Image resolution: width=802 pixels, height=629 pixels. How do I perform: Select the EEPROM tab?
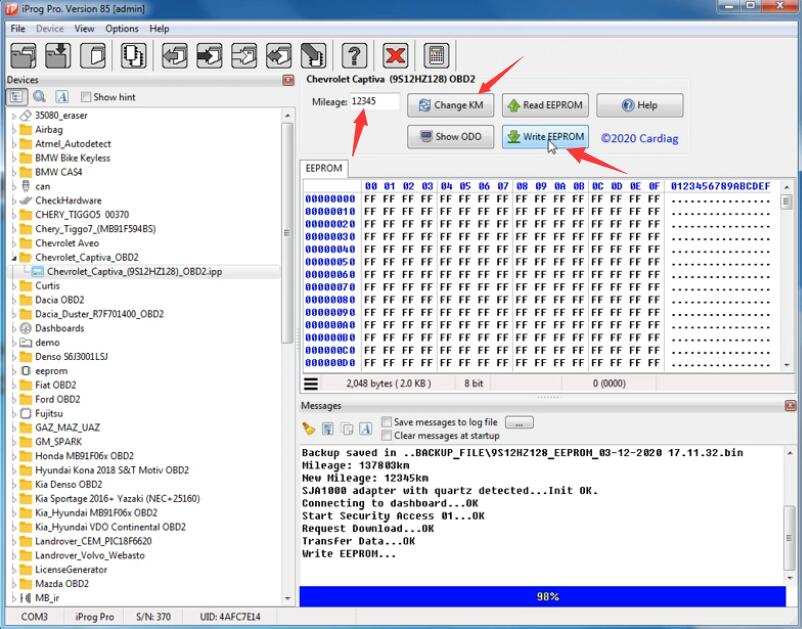324,168
